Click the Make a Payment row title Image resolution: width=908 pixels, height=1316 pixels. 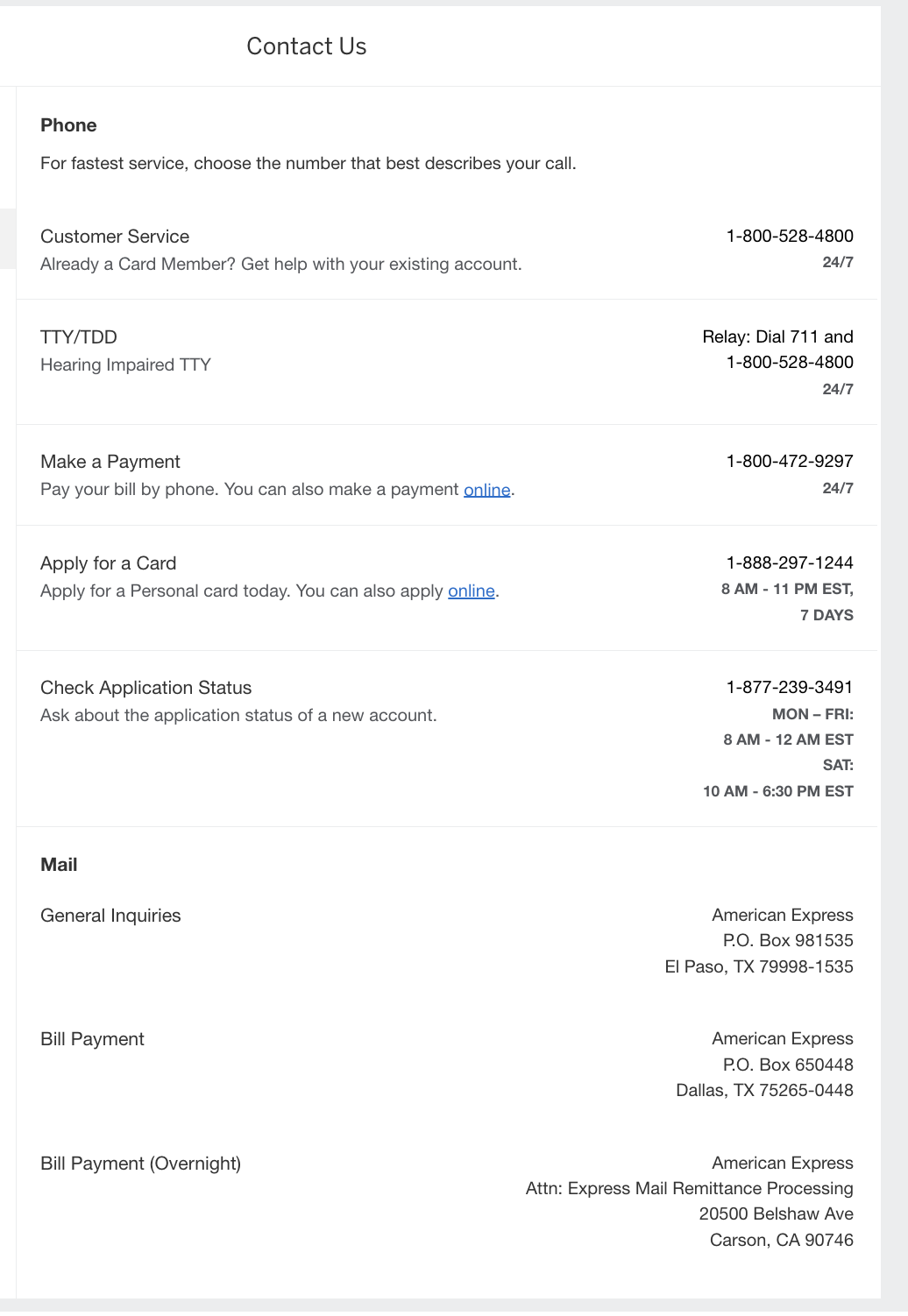110,462
